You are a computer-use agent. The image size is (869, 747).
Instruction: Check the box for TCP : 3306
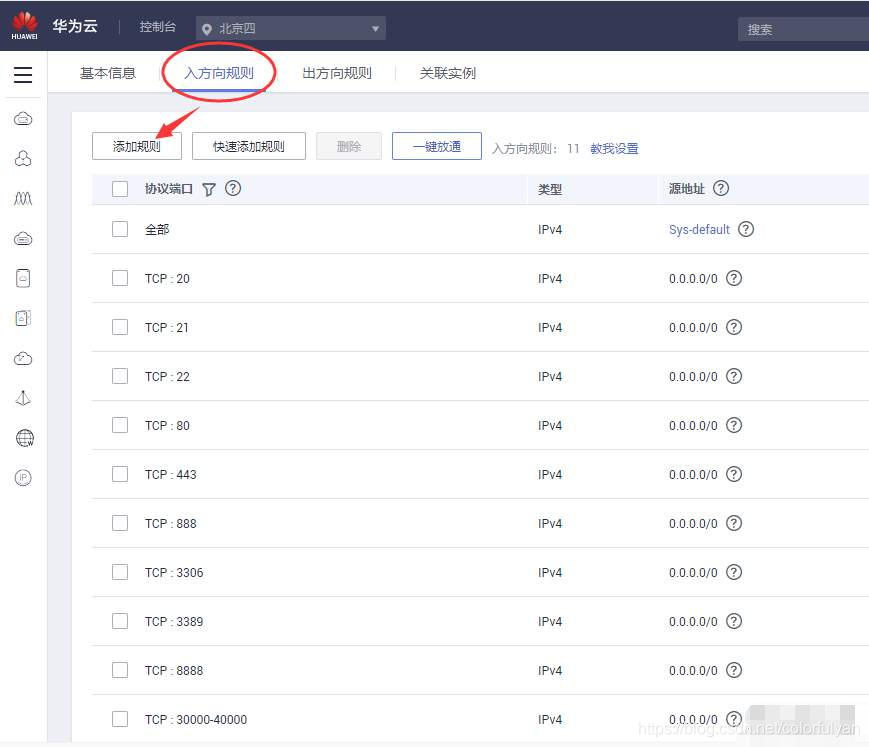pyautogui.click(x=120, y=572)
